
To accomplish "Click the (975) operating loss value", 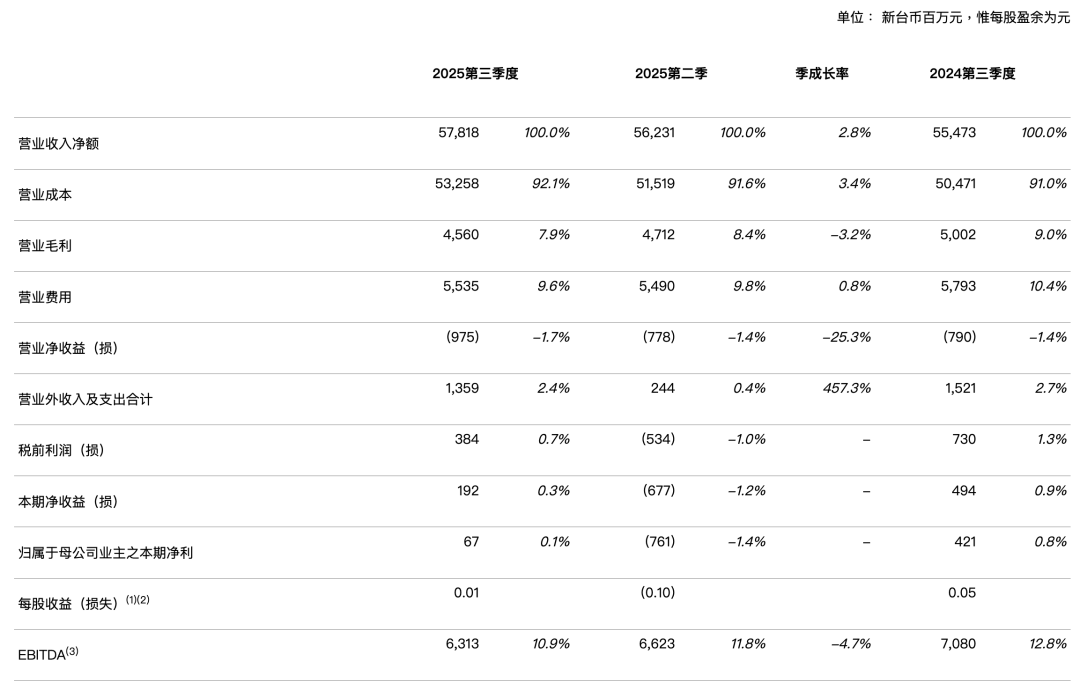I will [462, 336].
